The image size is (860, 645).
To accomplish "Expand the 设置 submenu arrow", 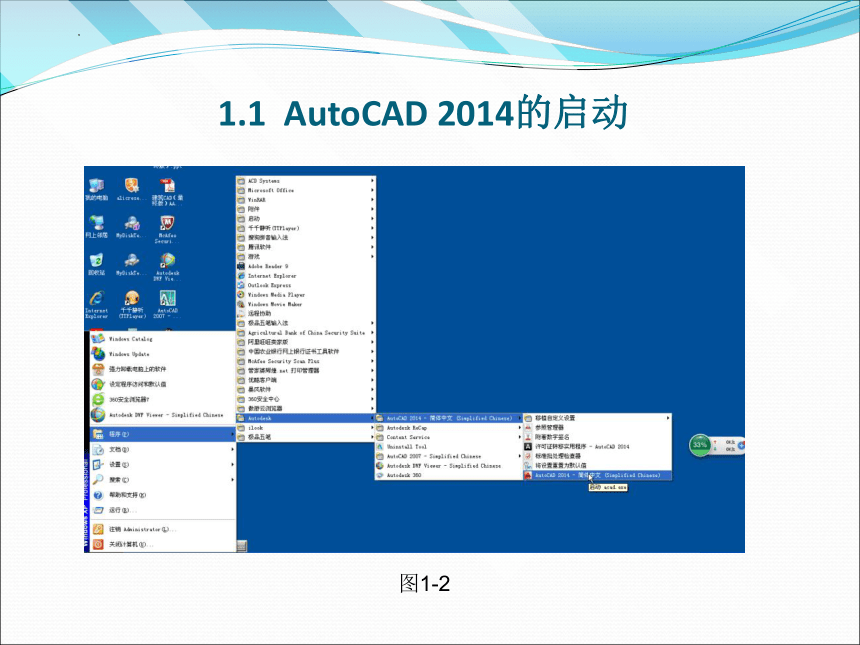I will click(233, 465).
